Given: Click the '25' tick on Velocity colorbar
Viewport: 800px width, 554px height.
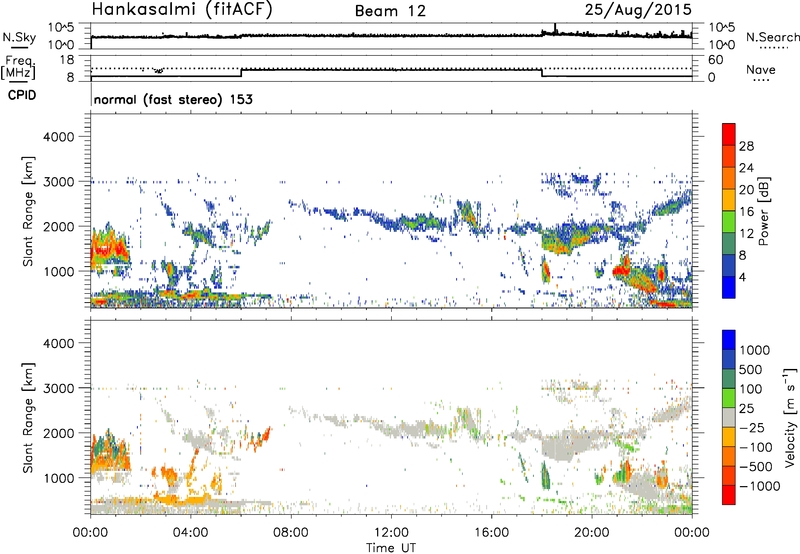Looking at the screenshot, I should point(747,408).
